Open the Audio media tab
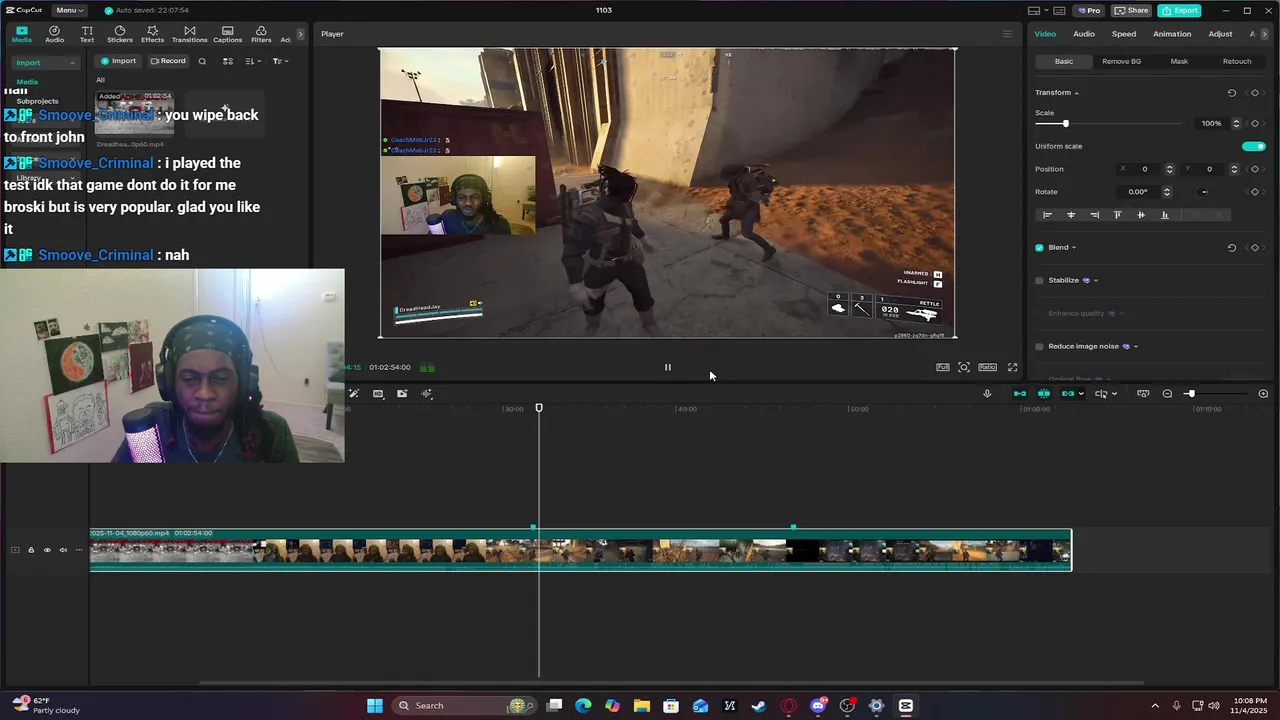The image size is (1280, 720). 54,34
